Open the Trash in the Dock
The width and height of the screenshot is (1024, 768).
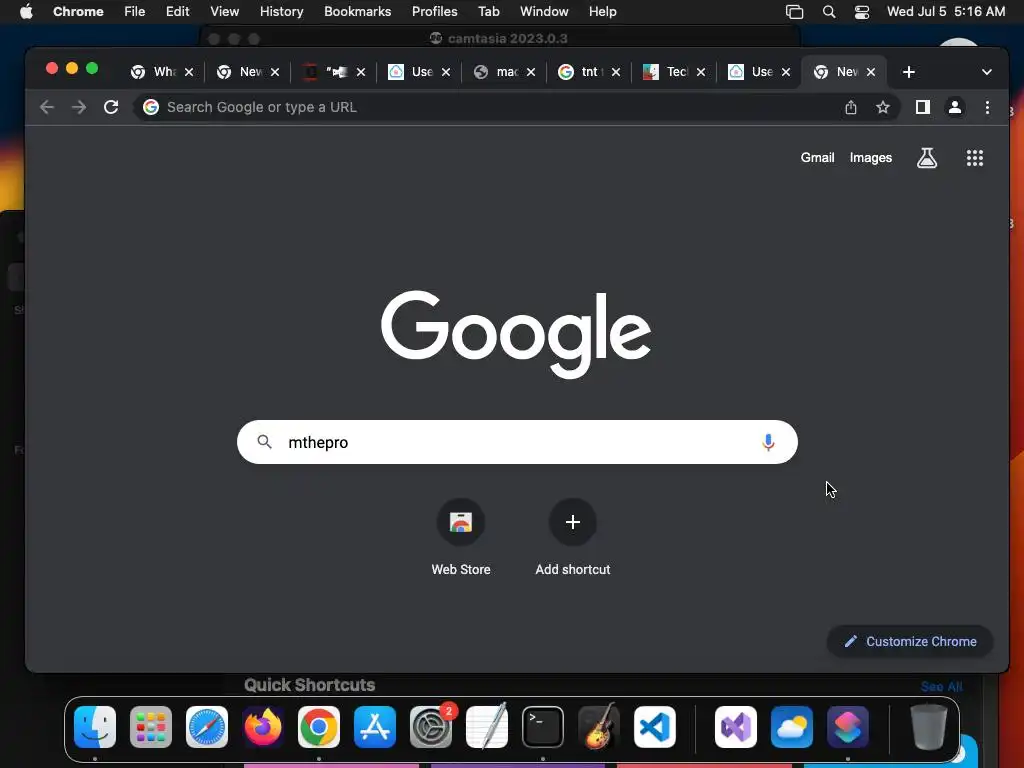(929, 727)
